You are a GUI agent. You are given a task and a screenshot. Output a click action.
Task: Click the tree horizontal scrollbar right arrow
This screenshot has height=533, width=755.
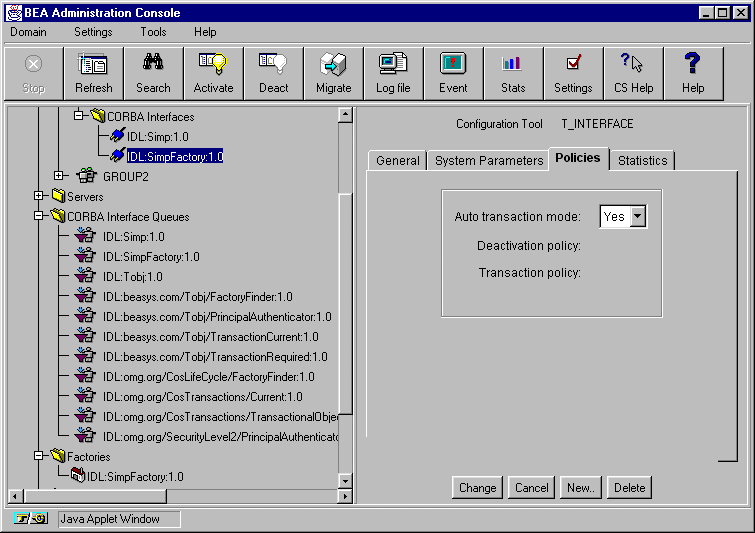pos(345,496)
